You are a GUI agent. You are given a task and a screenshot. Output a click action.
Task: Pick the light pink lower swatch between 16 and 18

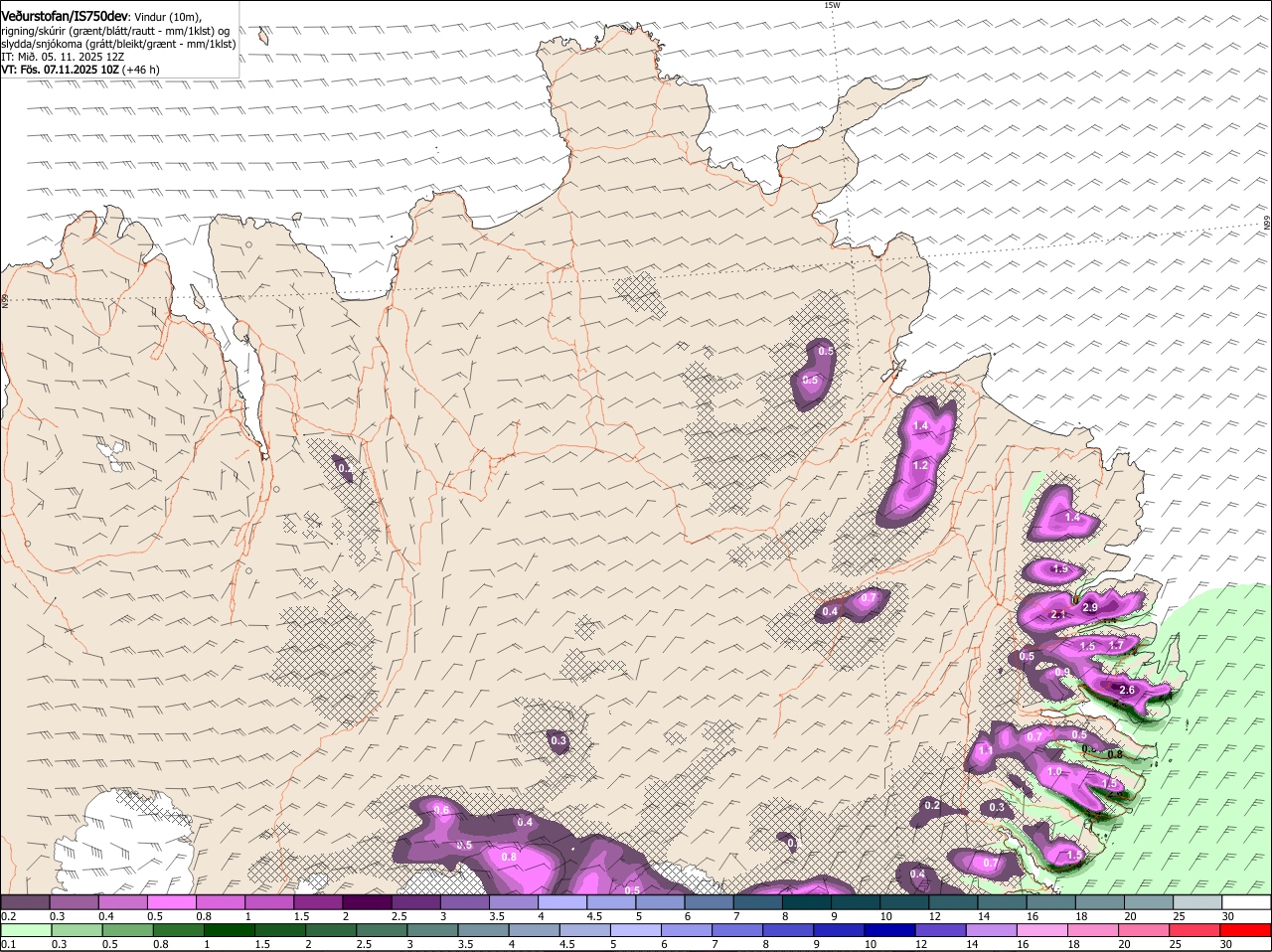[1042, 931]
